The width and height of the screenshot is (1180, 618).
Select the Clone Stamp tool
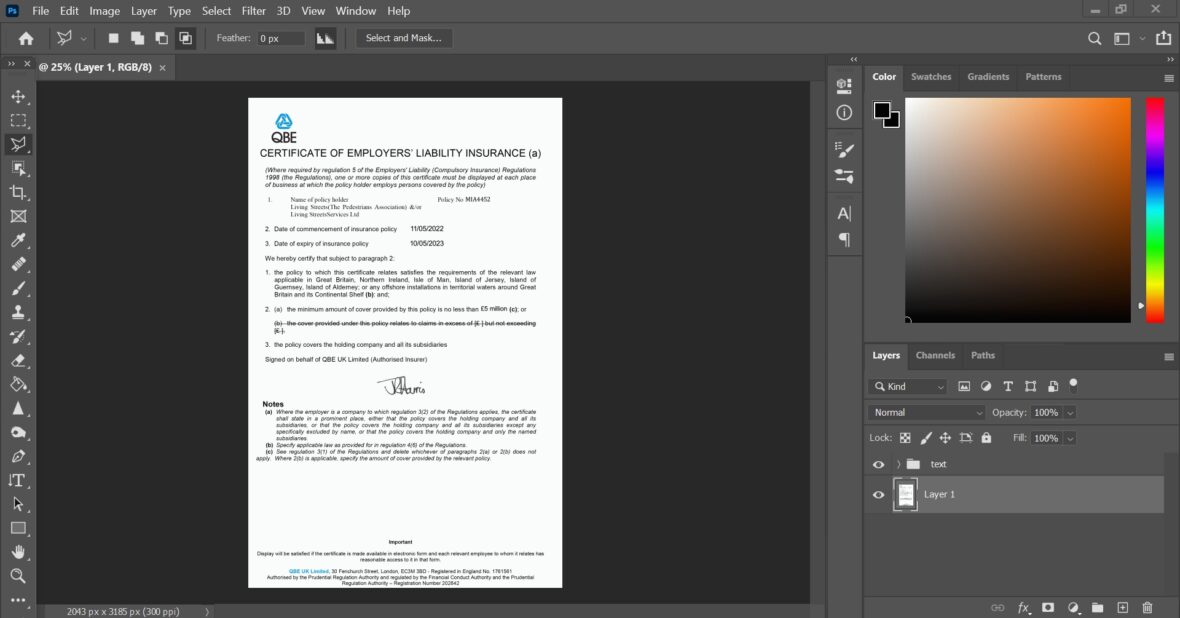click(x=17, y=314)
